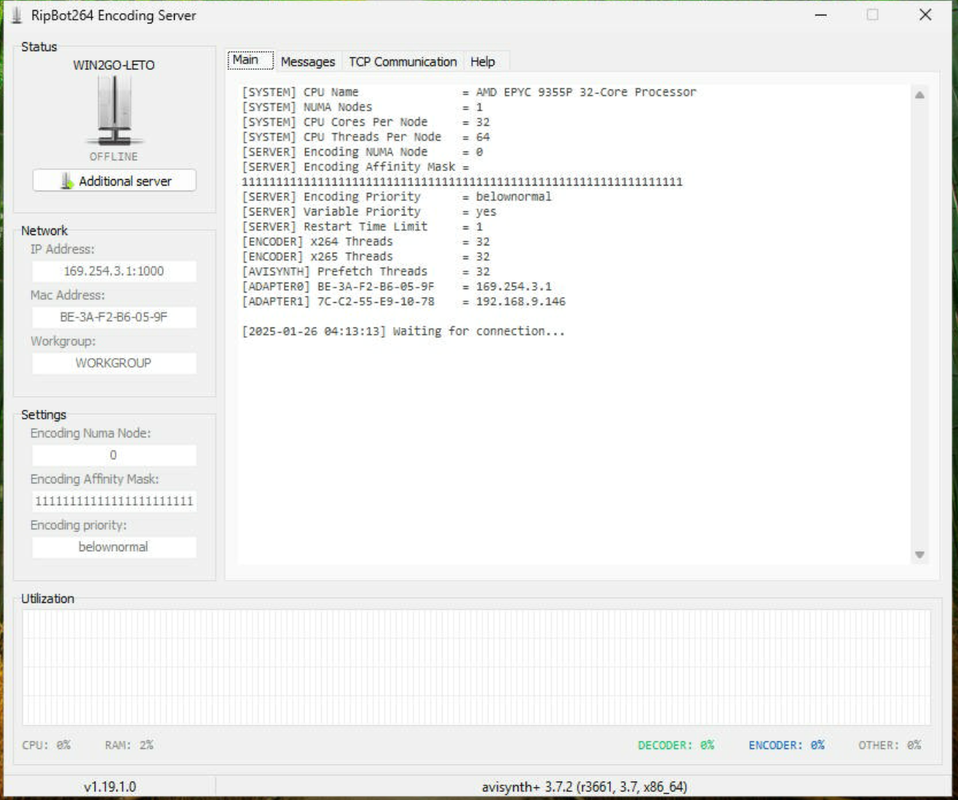Switch to the Main tab
The height and width of the screenshot is (800, 958).
click(x=250, y=61)
